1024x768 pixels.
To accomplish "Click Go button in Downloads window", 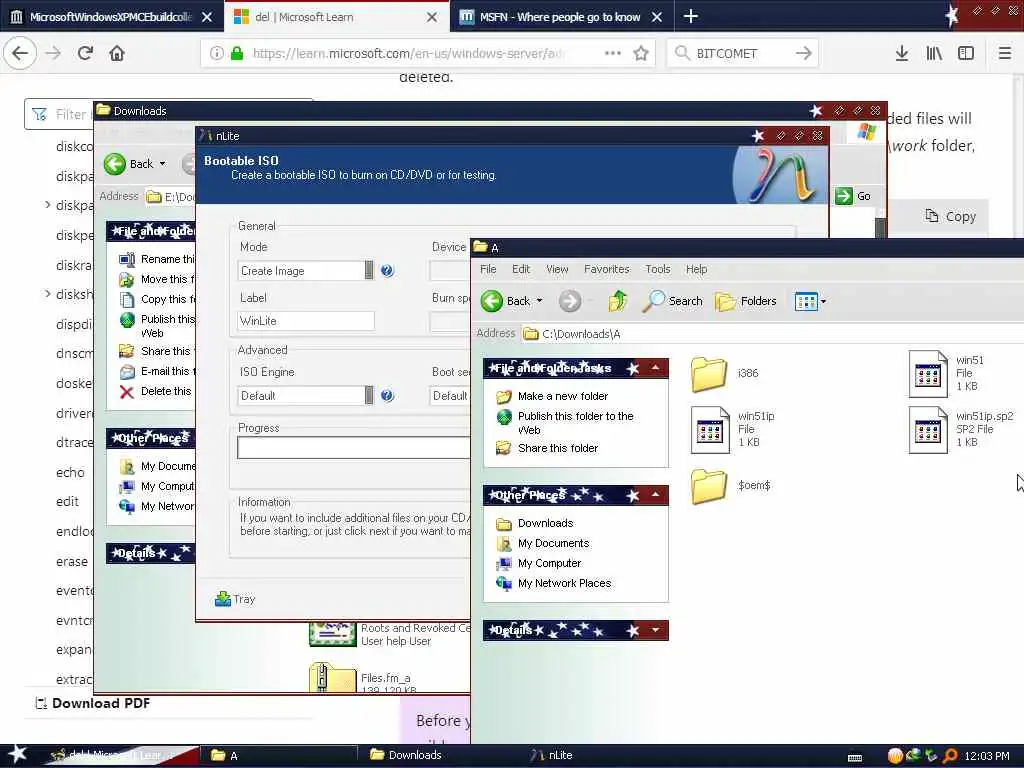I will [x=854, y=196].
